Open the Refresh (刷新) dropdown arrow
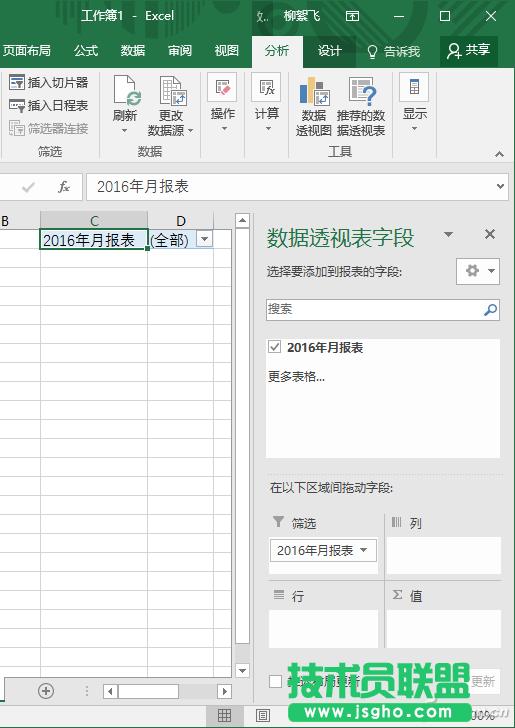This screenshot has height=728, width=515. pyautogui.click(x=124, y=131)
